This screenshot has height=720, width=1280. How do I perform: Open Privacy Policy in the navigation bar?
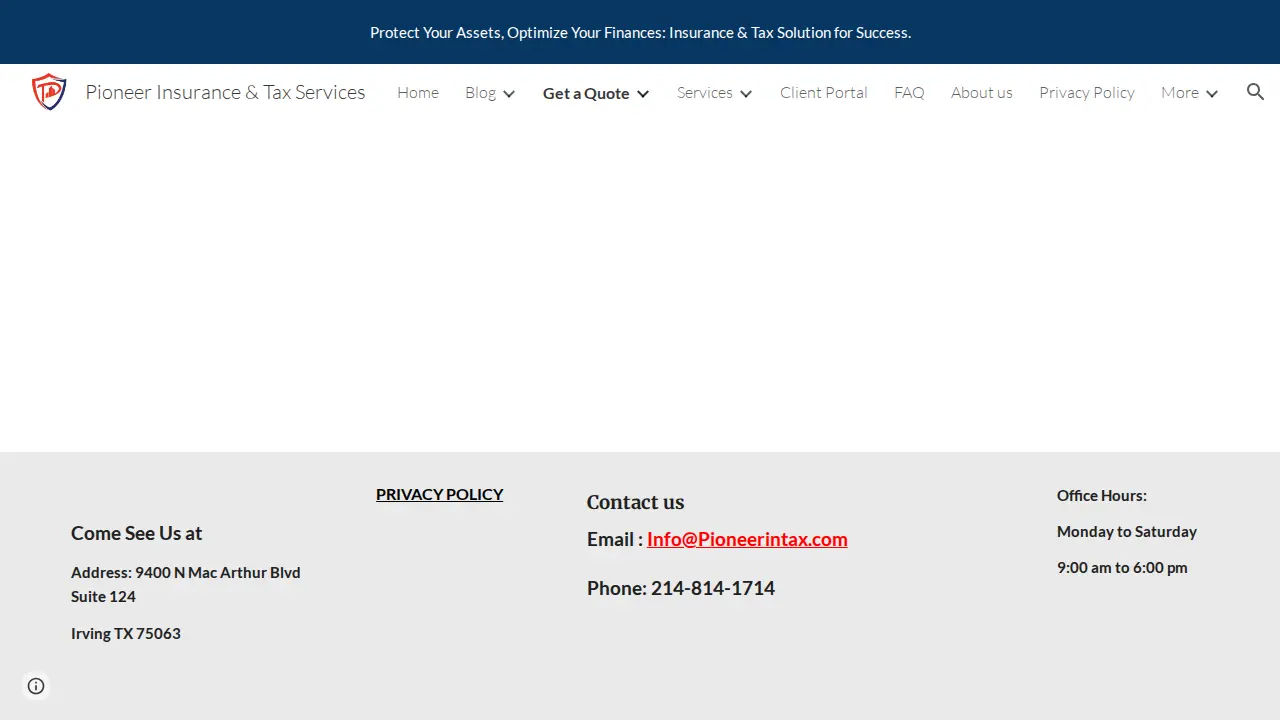point(1087,92)
